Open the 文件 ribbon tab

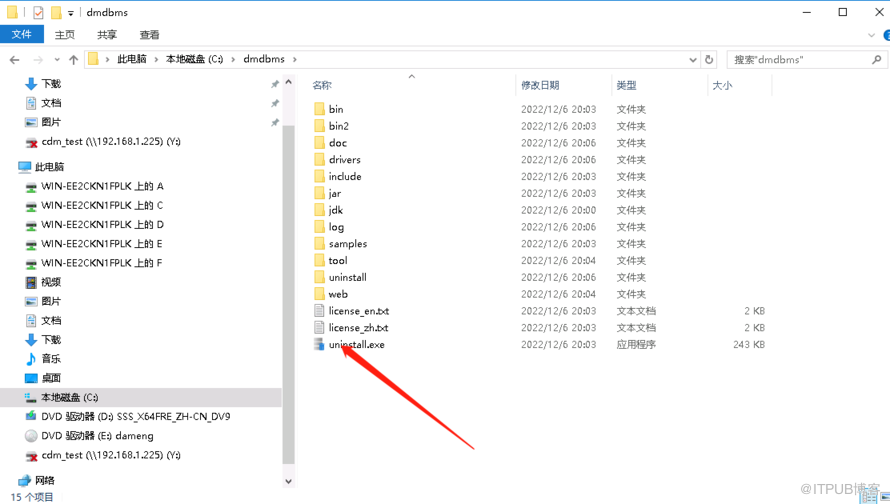coord(22,34)
